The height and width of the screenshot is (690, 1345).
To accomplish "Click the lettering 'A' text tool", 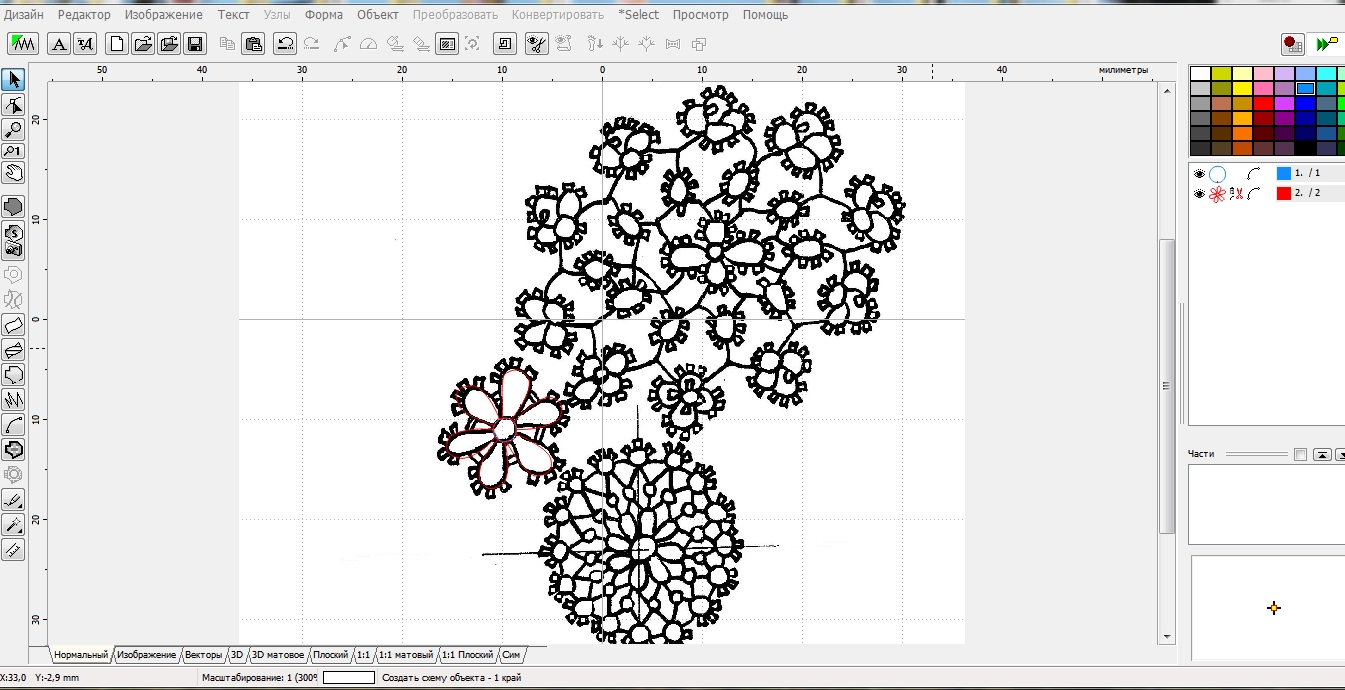I will tap(60, 44).
